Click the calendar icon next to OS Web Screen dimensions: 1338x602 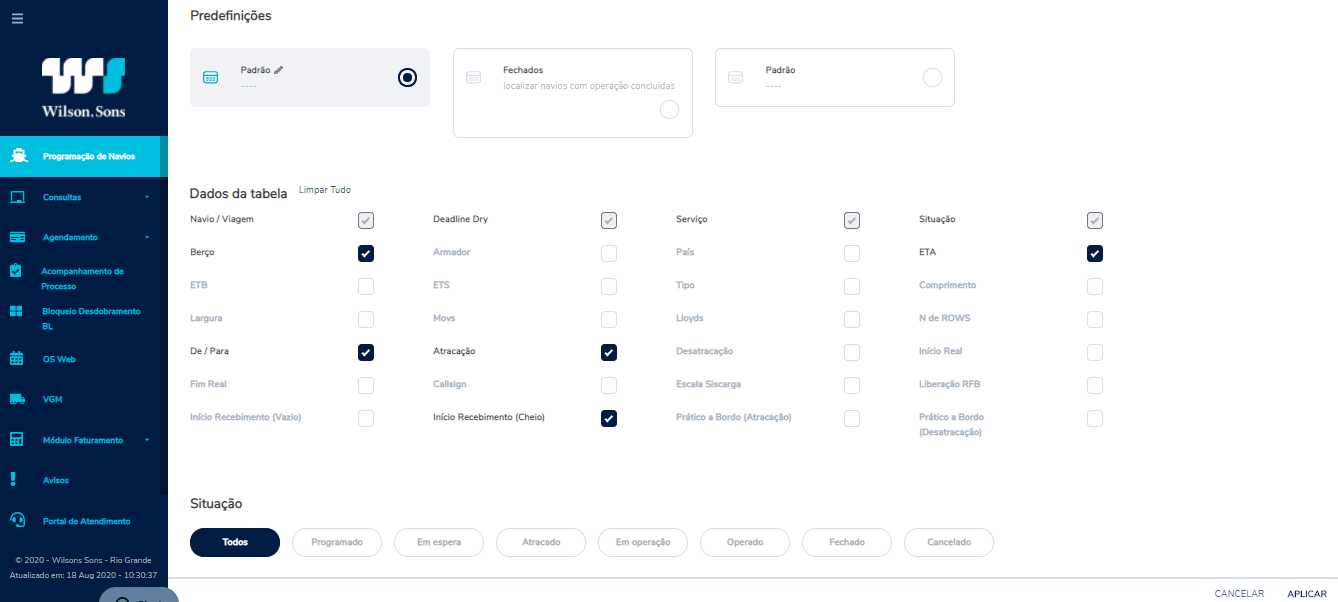16,358
